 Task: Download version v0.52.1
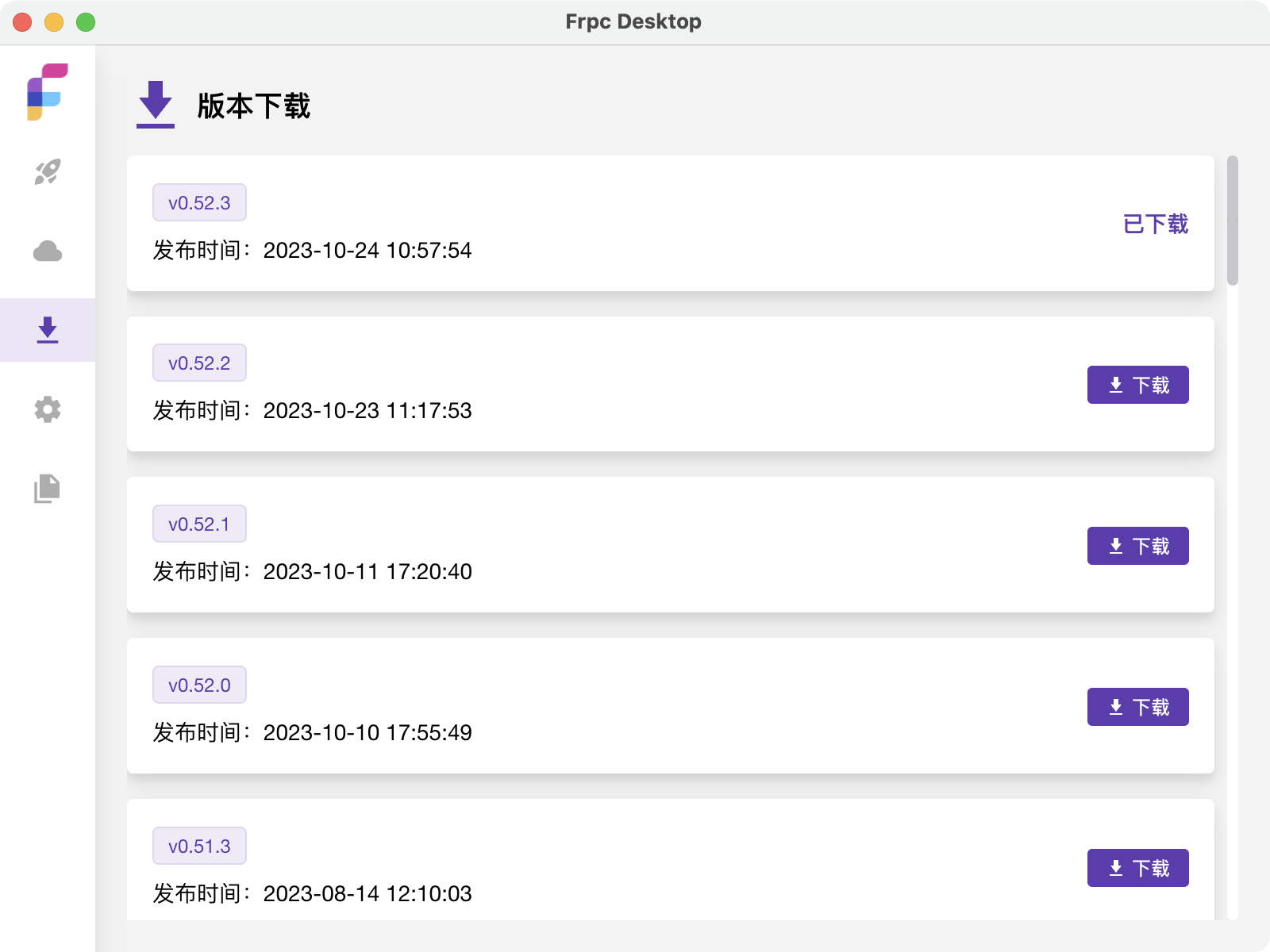point(1137,546)
